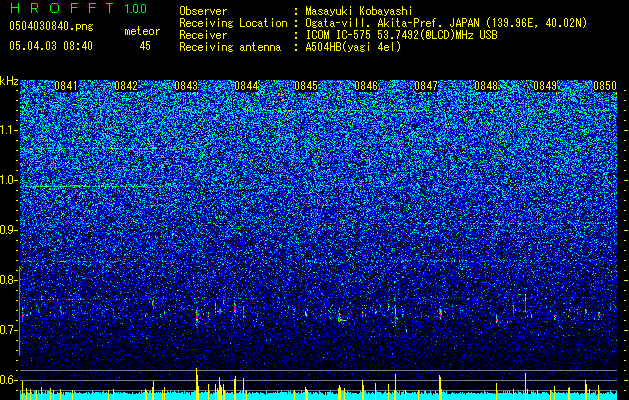Click the 1.0 frequency axis label
629x400 pixels.
pos(9,180)
